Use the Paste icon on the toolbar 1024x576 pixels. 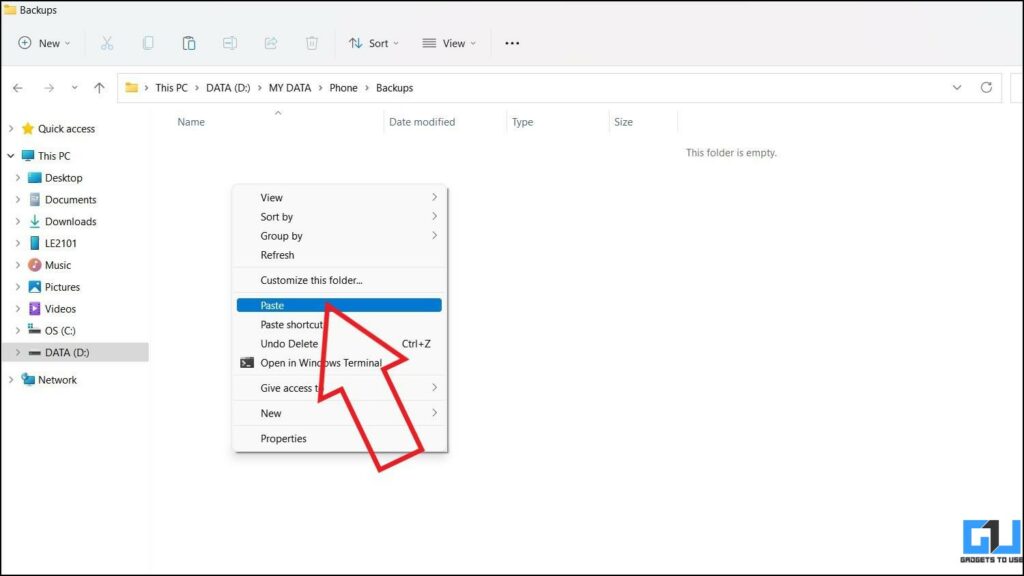click(x=189, y=43)
